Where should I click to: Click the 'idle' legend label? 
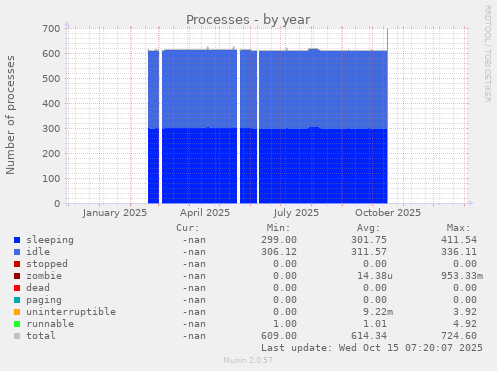(x=38, y=252)
